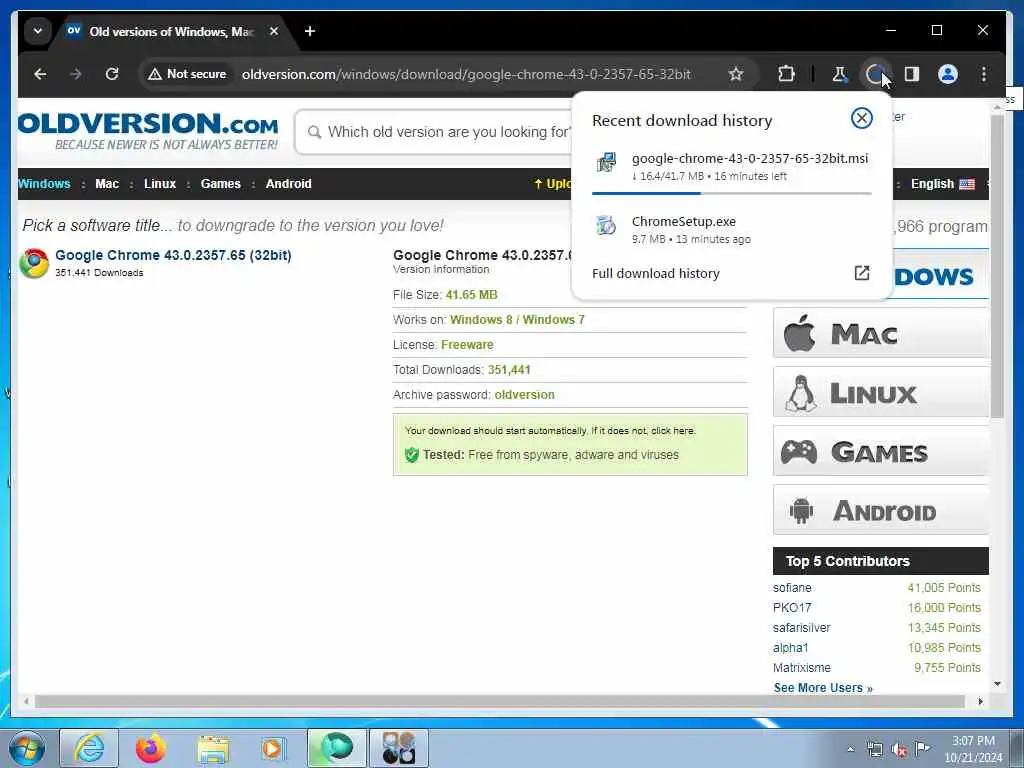Image resolution: width=1024 pixels, height=768 pixels.
Task: Open Windows Media Player on taskbar
Action: [x=273, y=748]
